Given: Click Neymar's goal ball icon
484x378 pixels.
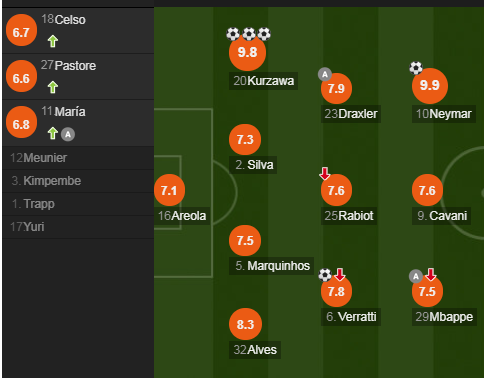Looking at the screenshot, I should [416, 68].
